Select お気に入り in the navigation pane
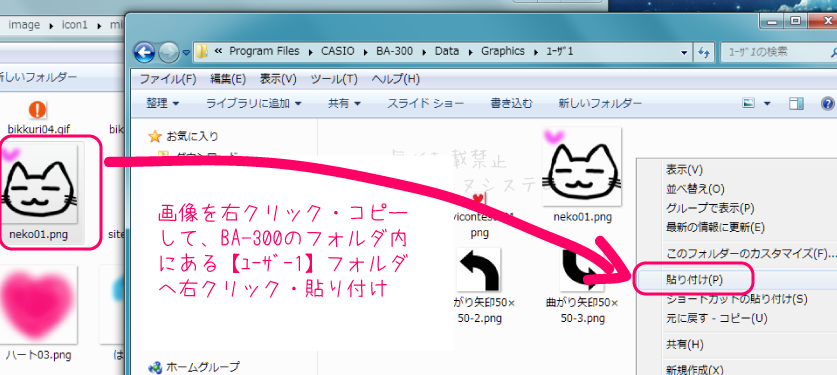The width and height of the screenshot is (837, 375). click(192, 137)
